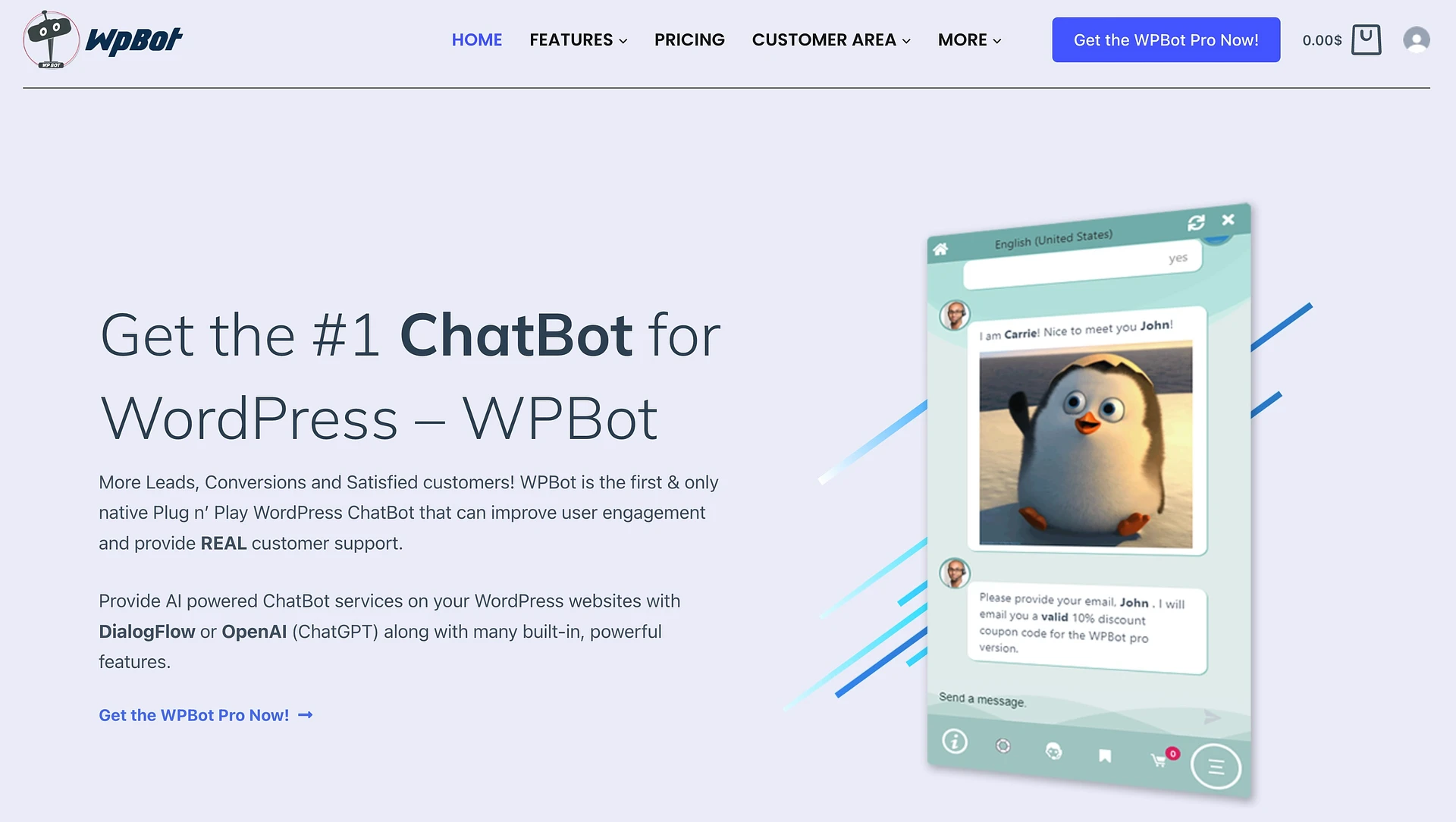
Task: Click the bookmark icon in chat toolbar
Action: point(1105,751)
